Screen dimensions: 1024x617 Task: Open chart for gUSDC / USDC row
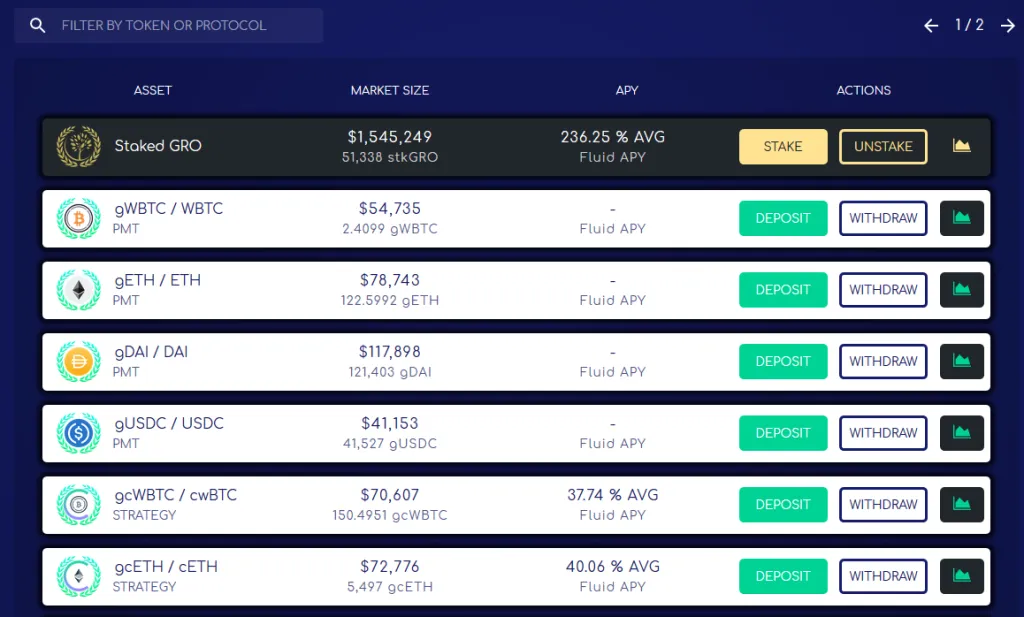coord(961,433)
